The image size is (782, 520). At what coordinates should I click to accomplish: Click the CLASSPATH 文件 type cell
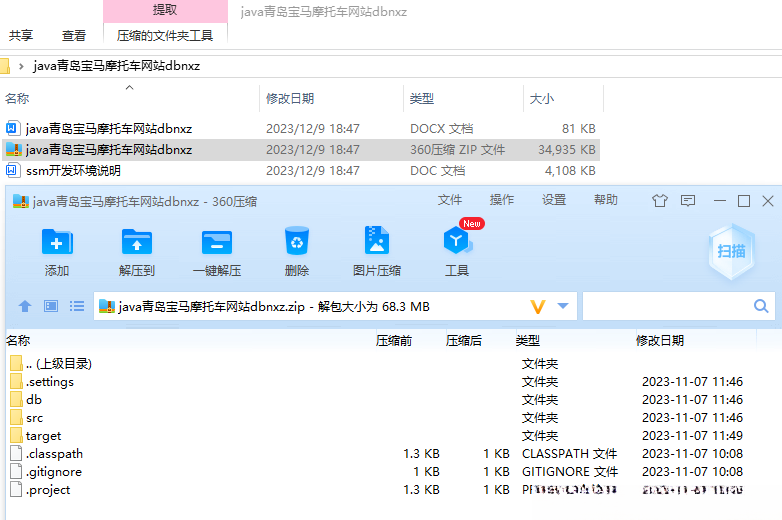(x=570, y=454)
